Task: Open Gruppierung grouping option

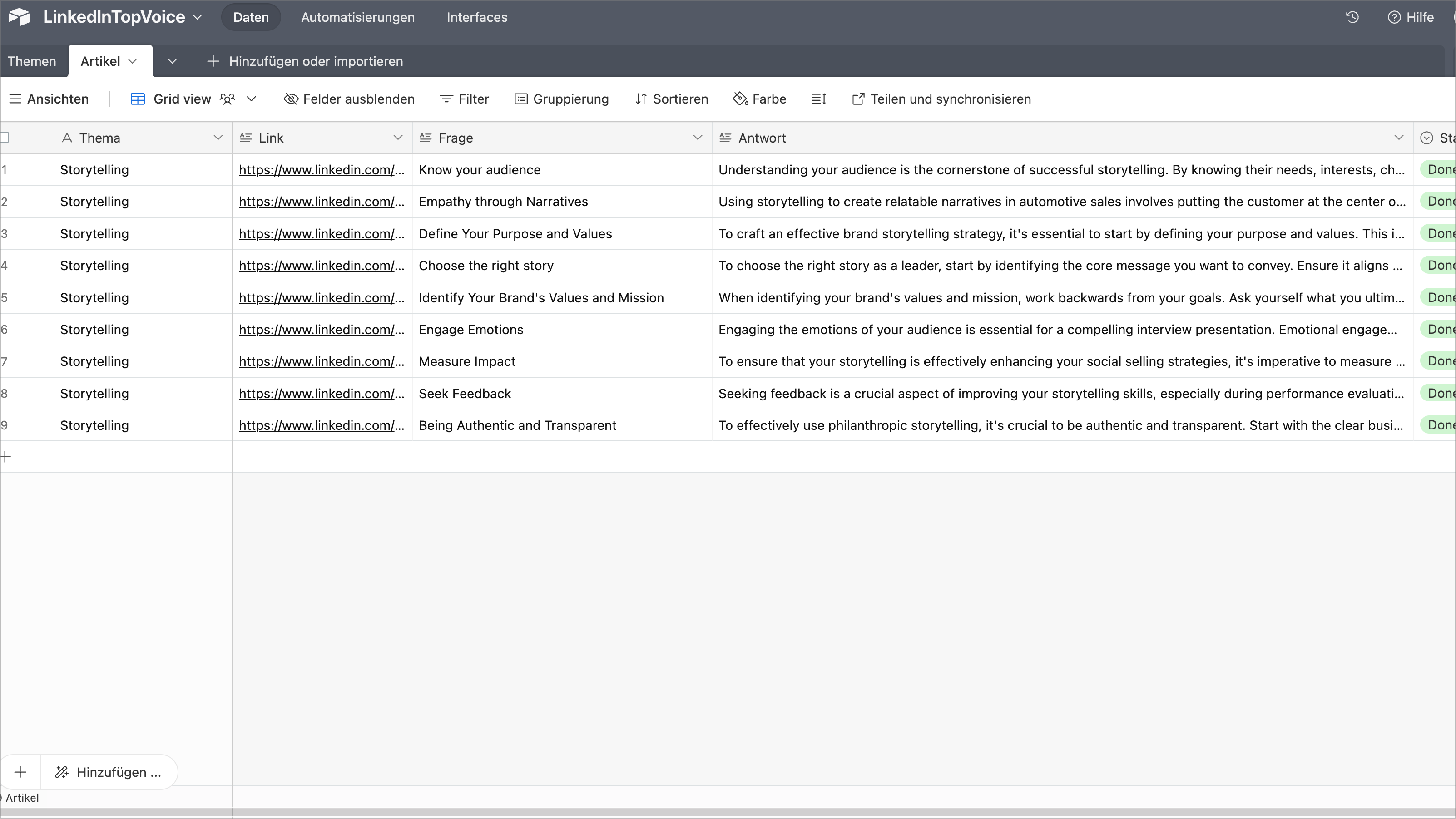Action: 561,99
